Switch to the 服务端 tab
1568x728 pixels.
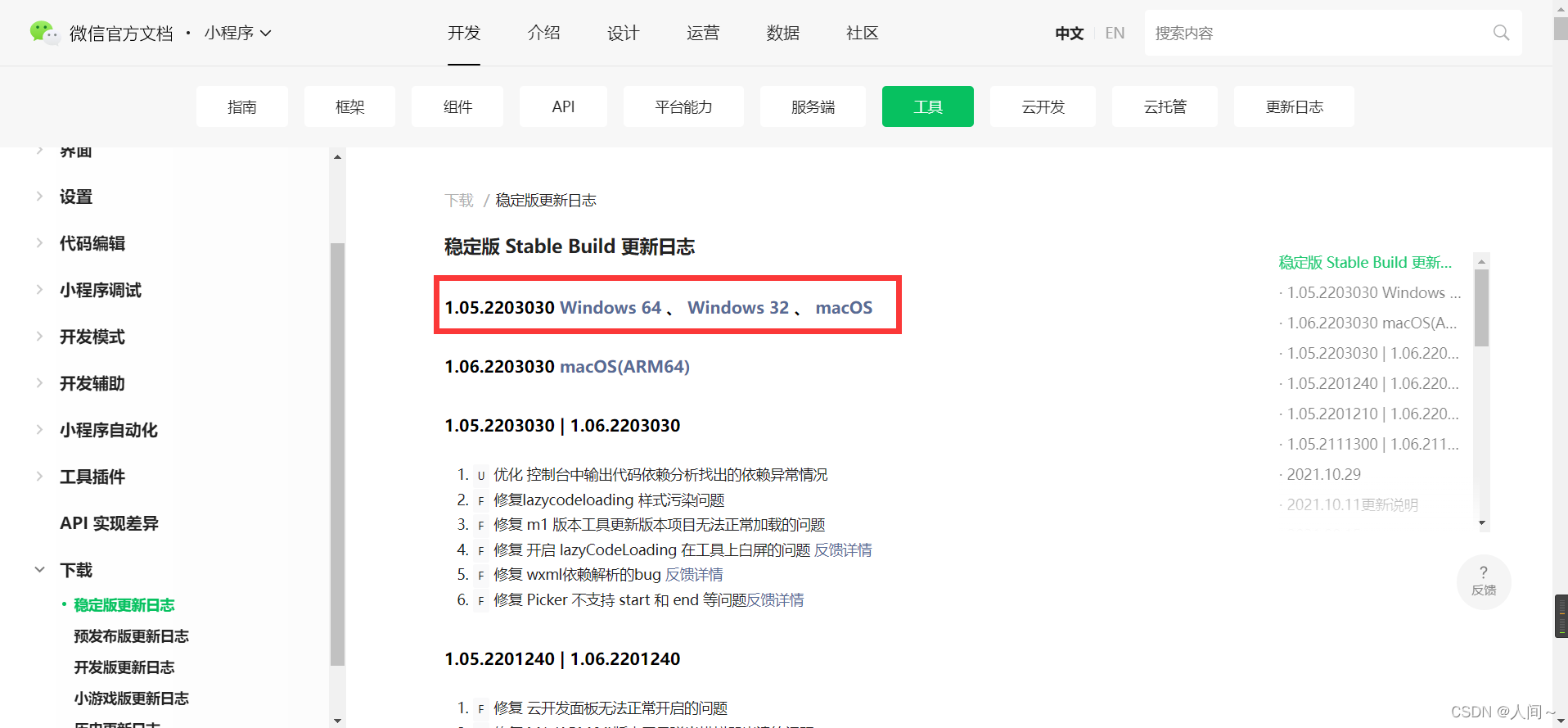point(813,106)
